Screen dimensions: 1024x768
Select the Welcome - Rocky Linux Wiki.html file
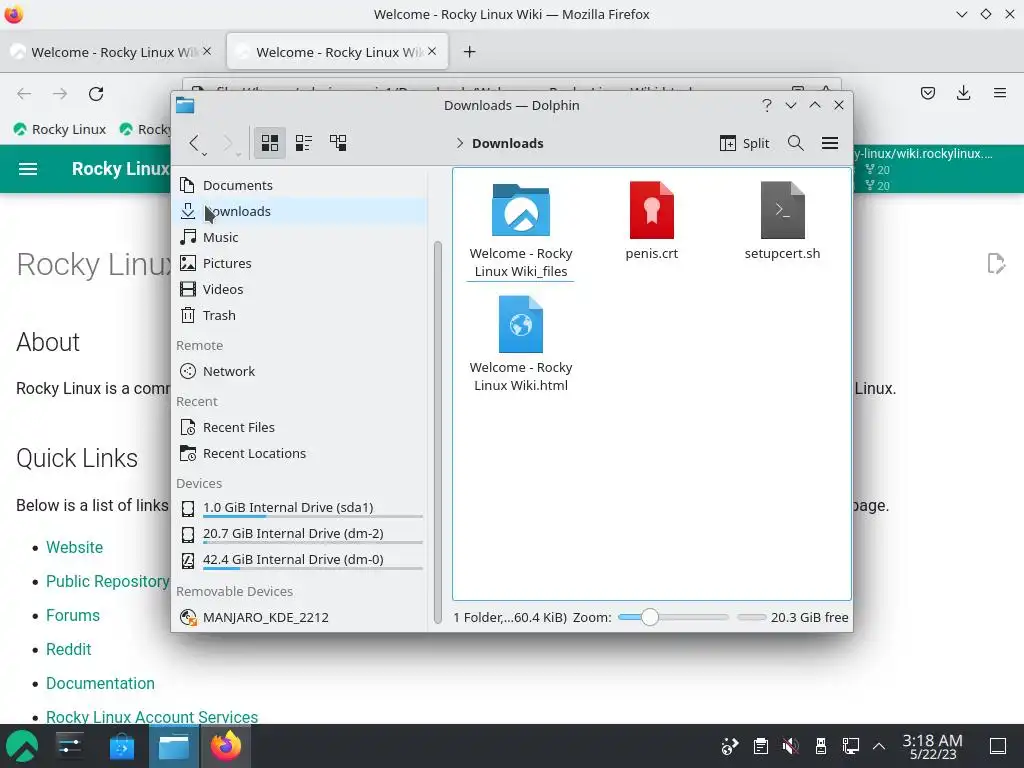coord(520,344)
